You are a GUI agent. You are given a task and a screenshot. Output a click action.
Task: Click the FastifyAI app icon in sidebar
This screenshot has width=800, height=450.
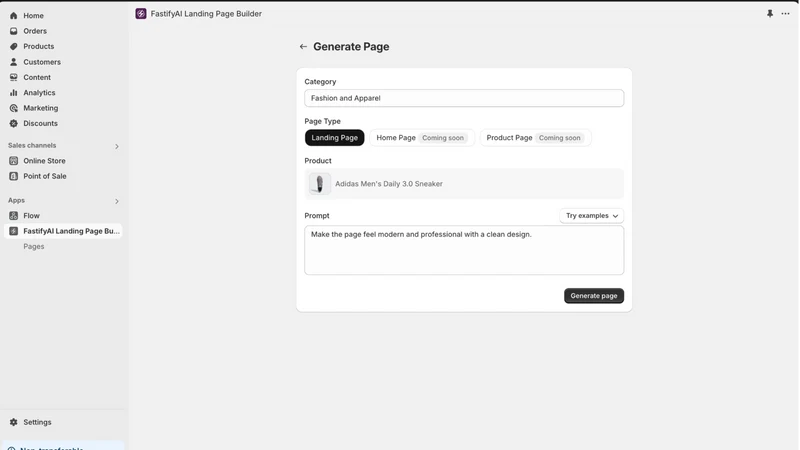(x=14, y=231)
